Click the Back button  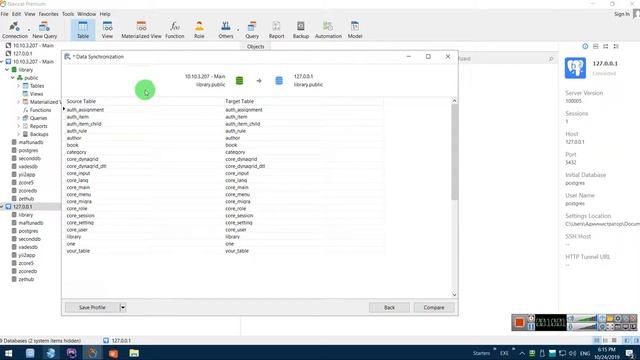389,307
